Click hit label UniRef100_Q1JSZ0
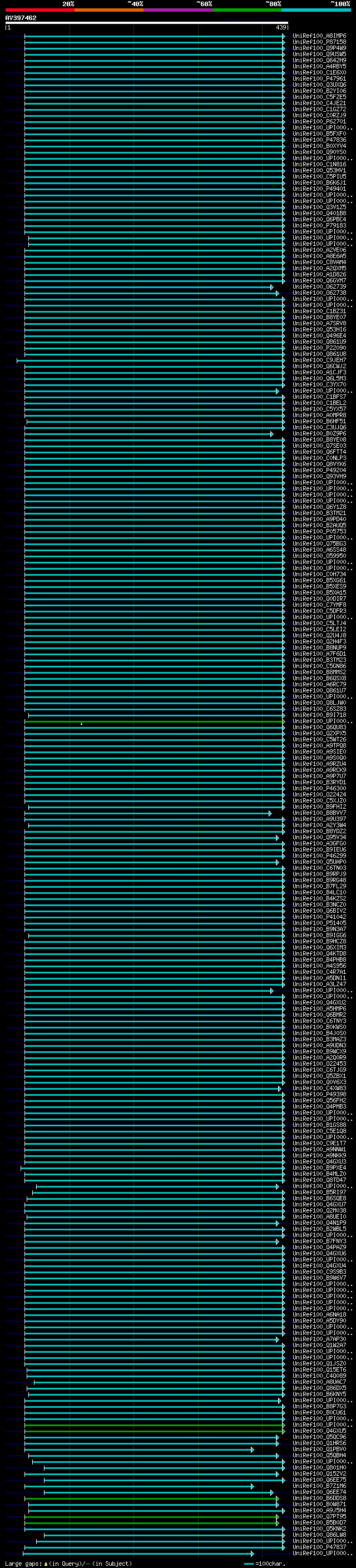 click(x=319, y=1363)
